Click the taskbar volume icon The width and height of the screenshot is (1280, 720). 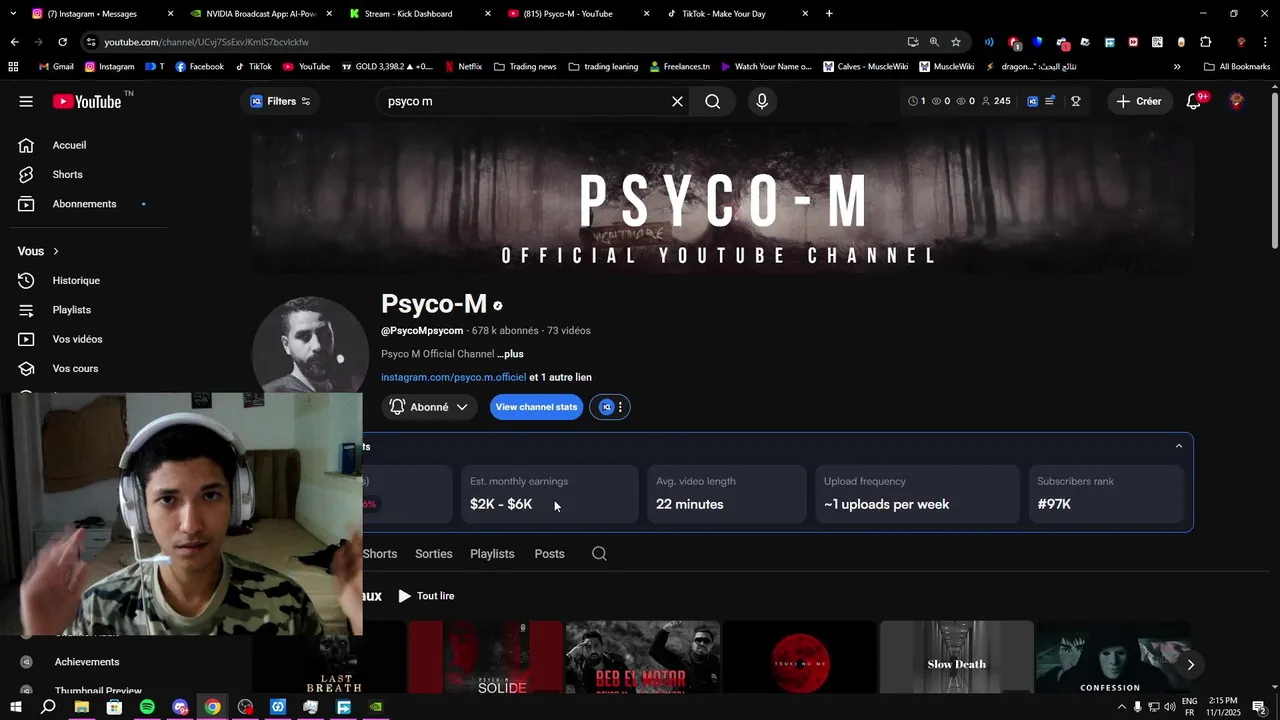[x=1169, y=707]
